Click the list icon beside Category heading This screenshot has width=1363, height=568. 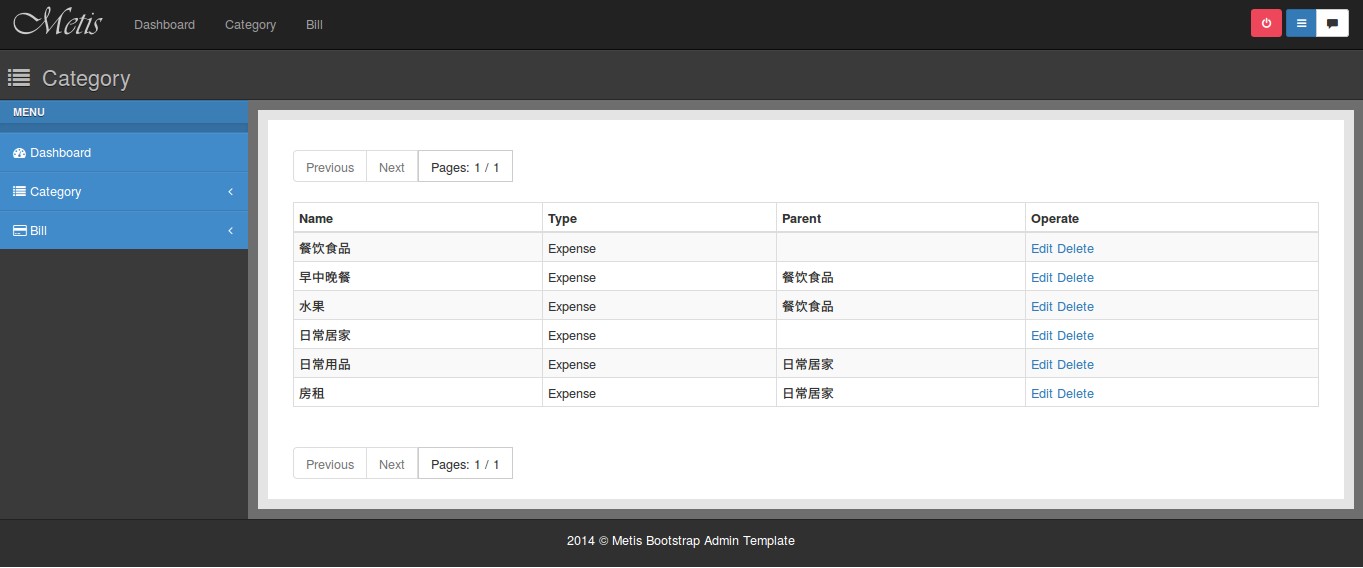coord(19,78)
